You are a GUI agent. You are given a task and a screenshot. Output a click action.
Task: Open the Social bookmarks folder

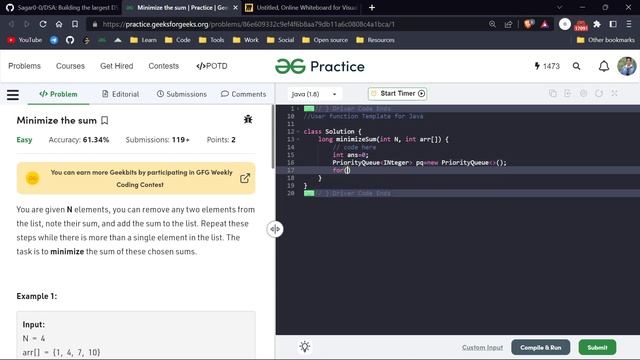(x=280, y=40)
